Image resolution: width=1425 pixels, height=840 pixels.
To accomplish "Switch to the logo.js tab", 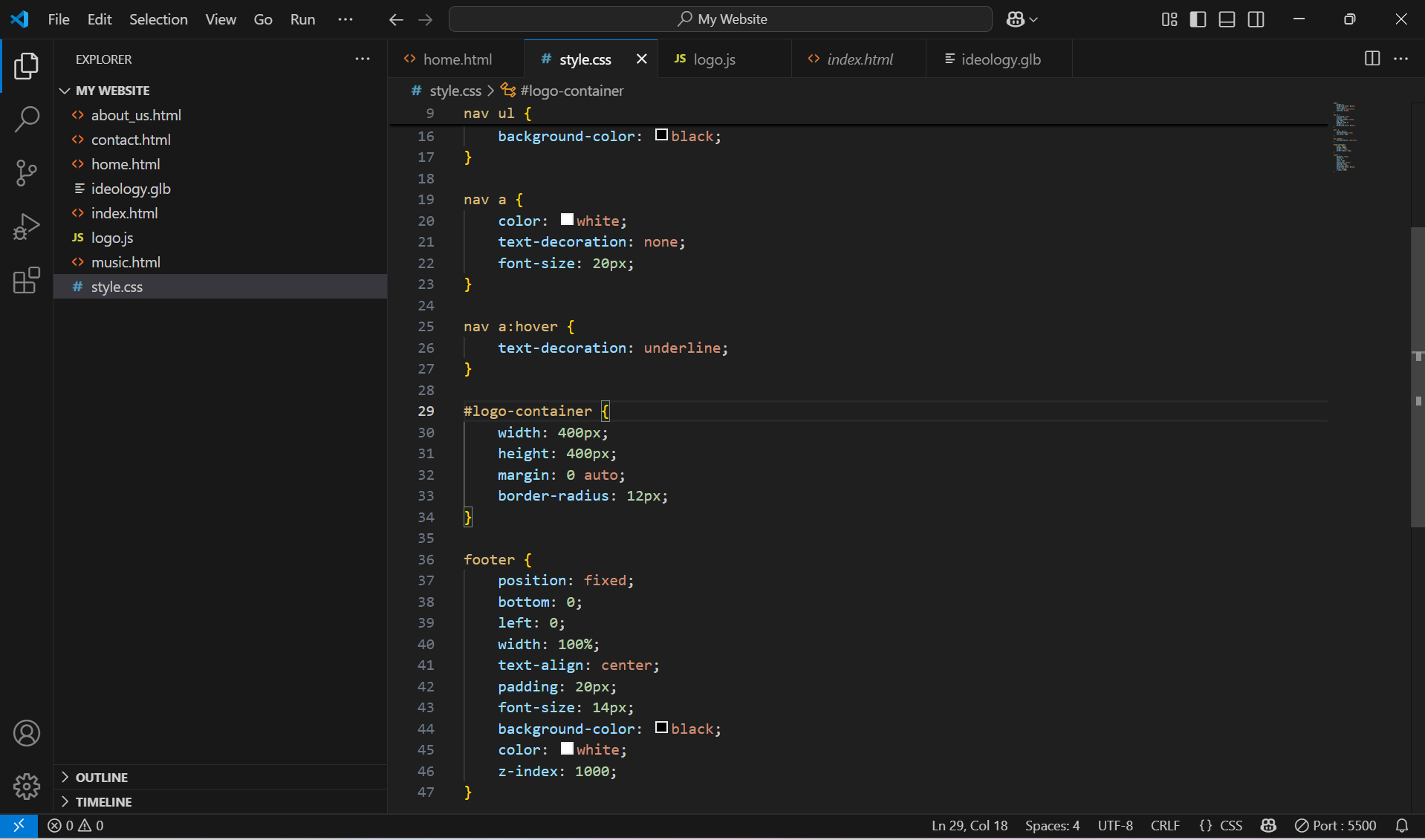I will click(724, 59).
